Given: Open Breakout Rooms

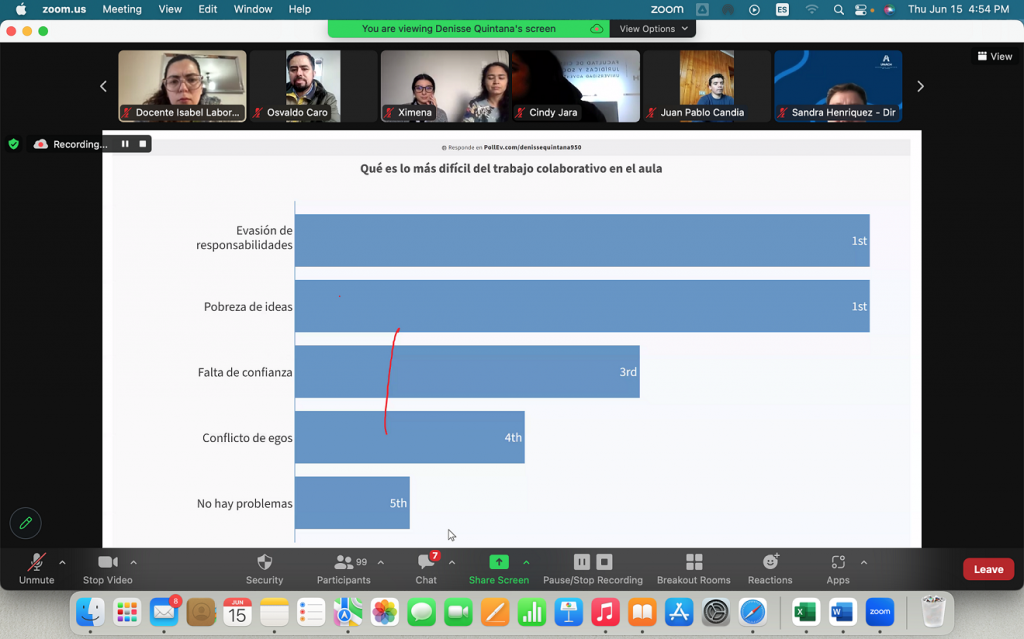Looking at the screenshot, I should tap(693, 562).
